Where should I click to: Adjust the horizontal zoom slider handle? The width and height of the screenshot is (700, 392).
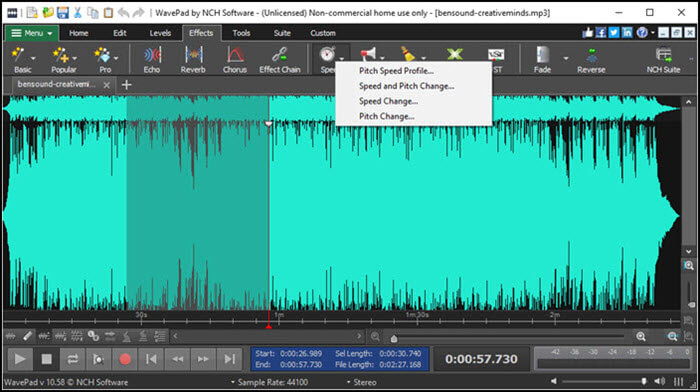tap(394, 338)
